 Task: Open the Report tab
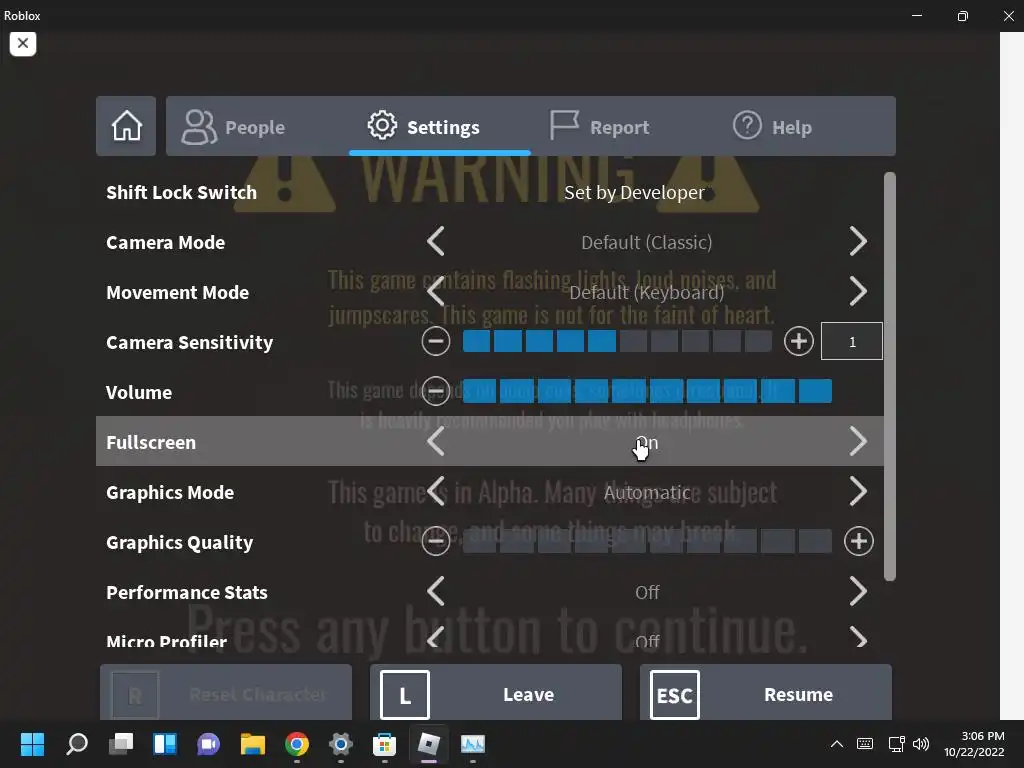[599, 126]
